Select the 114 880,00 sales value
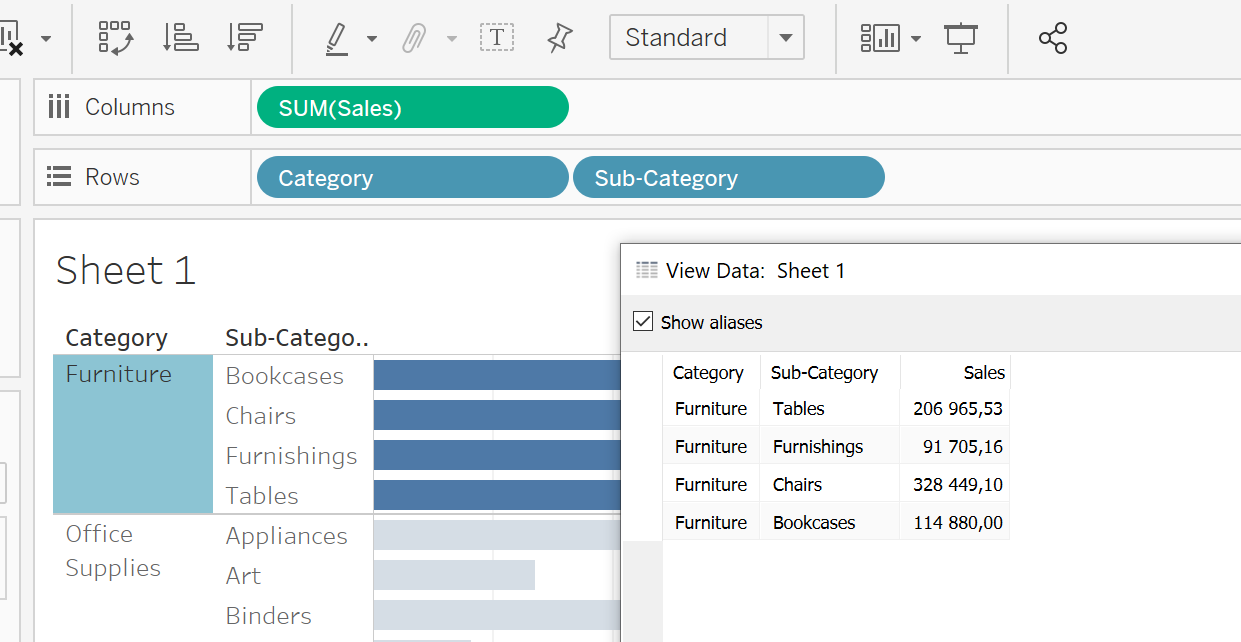Screen dimensions: 1241x642 pyautogui.click(x=958, y=522)
